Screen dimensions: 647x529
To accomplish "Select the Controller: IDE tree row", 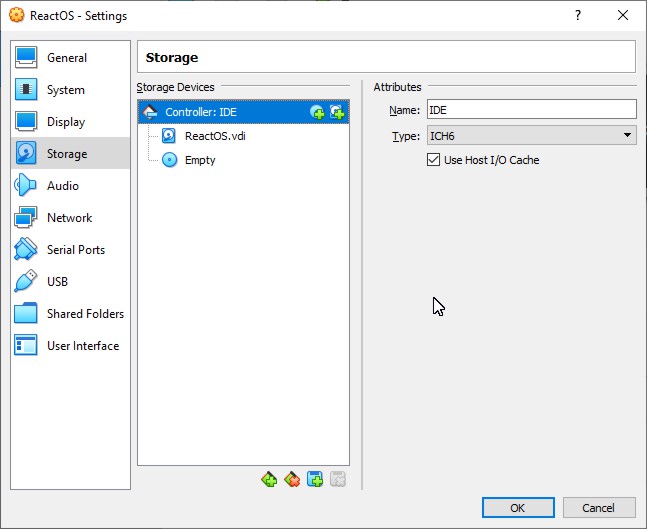I will pyautogui.click(x=243, y=112).
